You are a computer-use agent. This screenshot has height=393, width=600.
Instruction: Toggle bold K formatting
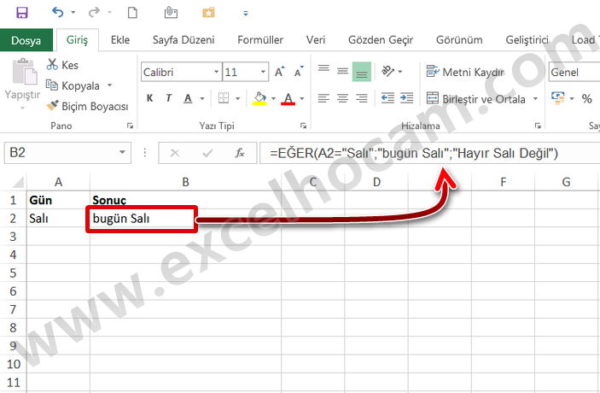click(150, 98)
